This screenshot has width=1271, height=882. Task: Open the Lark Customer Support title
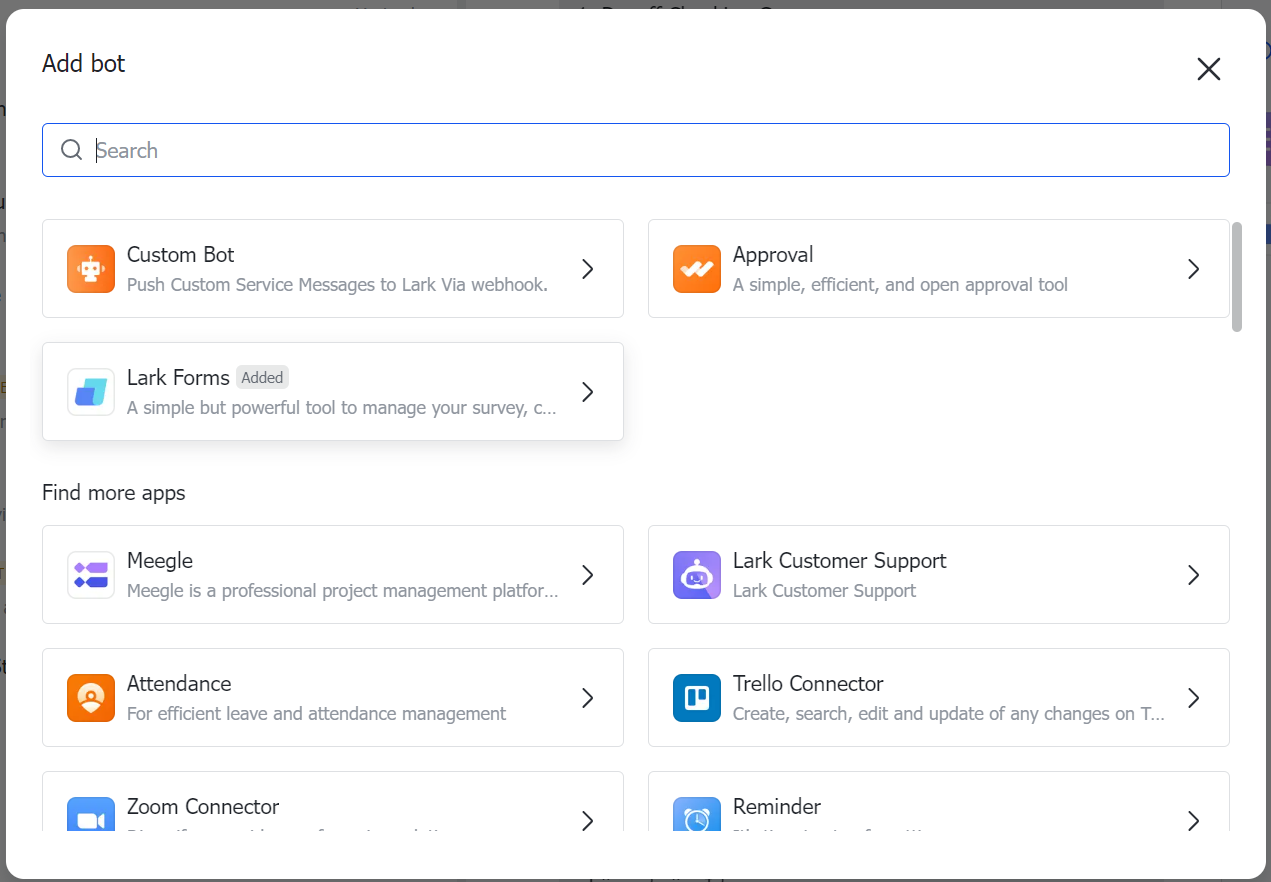[839, 561]
